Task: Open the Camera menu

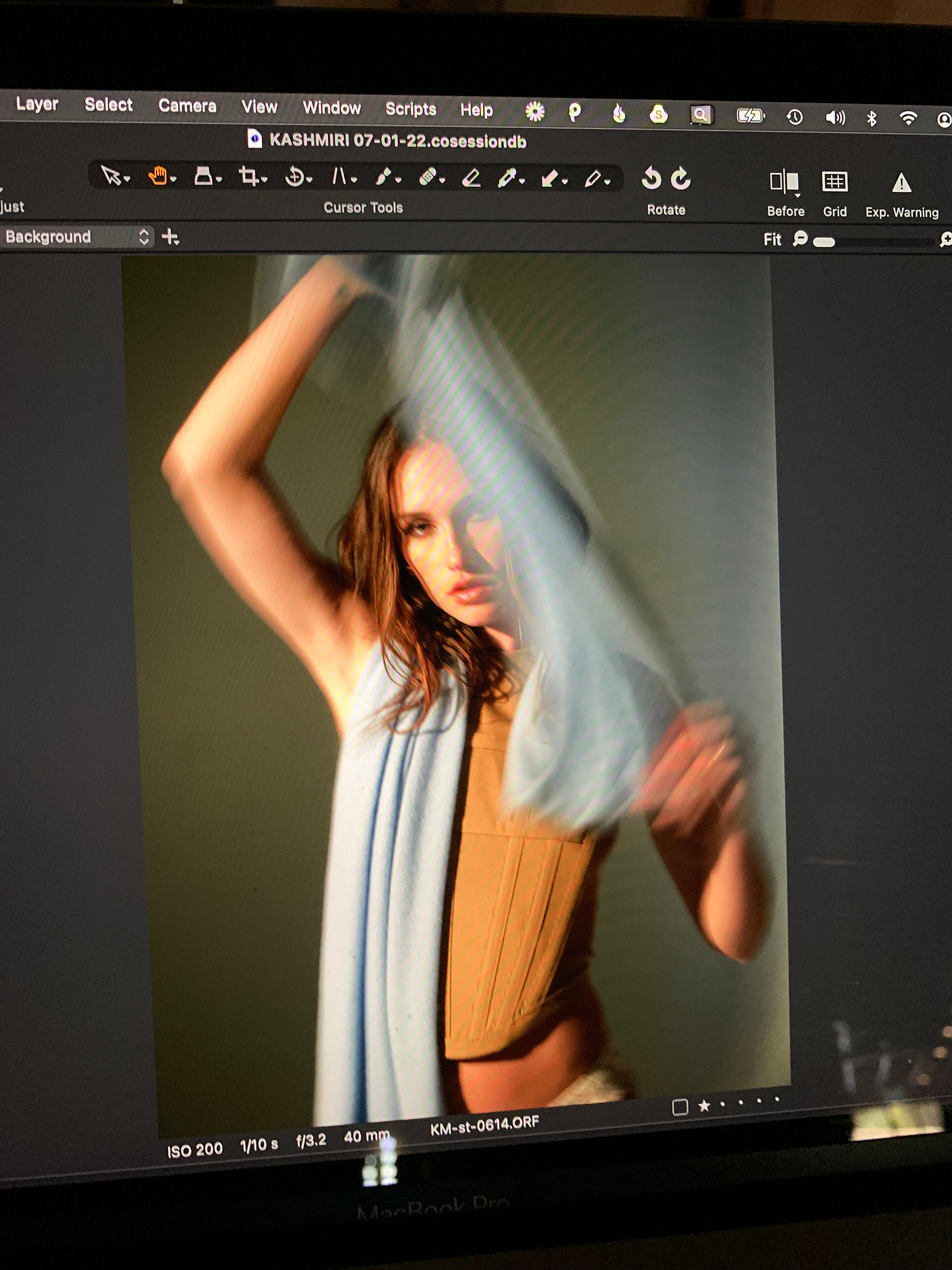Action: [x=187, y=106]
